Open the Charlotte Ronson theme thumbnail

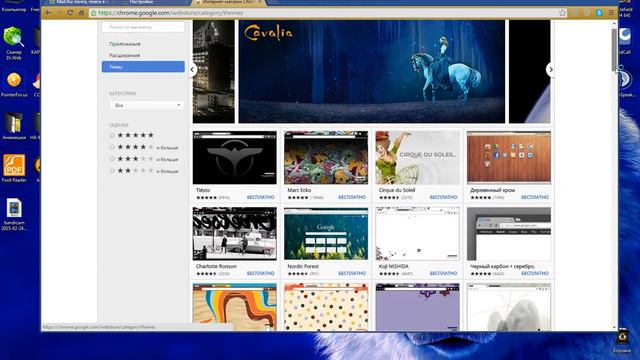click(235, 233)
